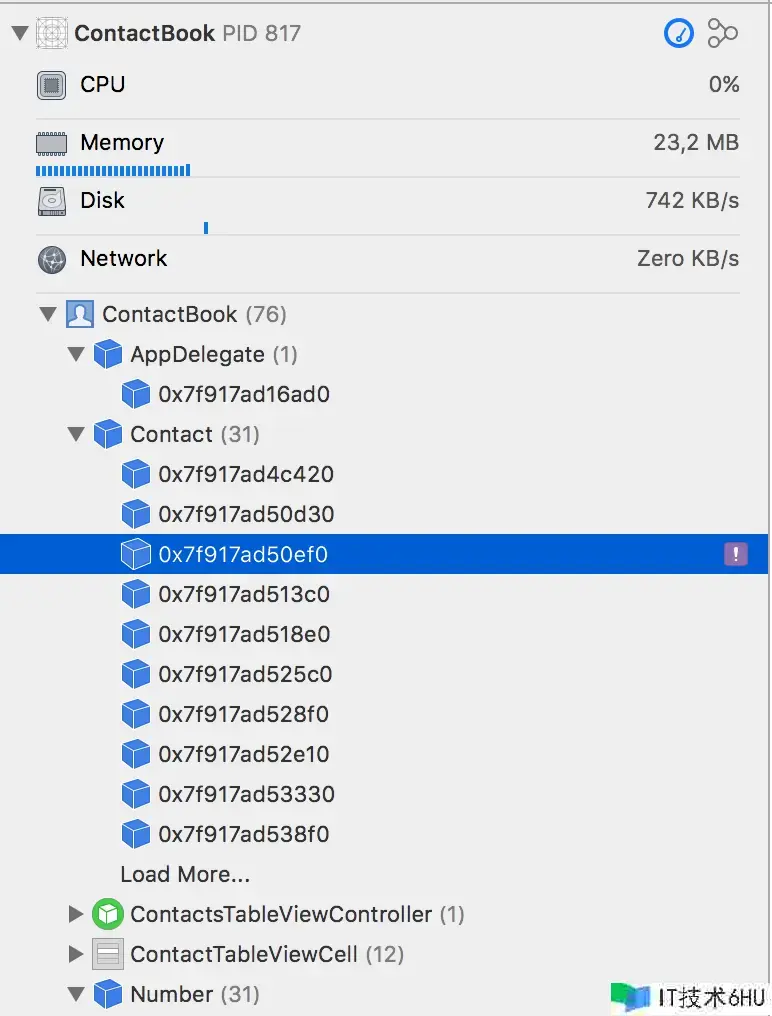Select Contact instance 0x7f917ad538f0
772x1016 pixels.
click(245, 834)
